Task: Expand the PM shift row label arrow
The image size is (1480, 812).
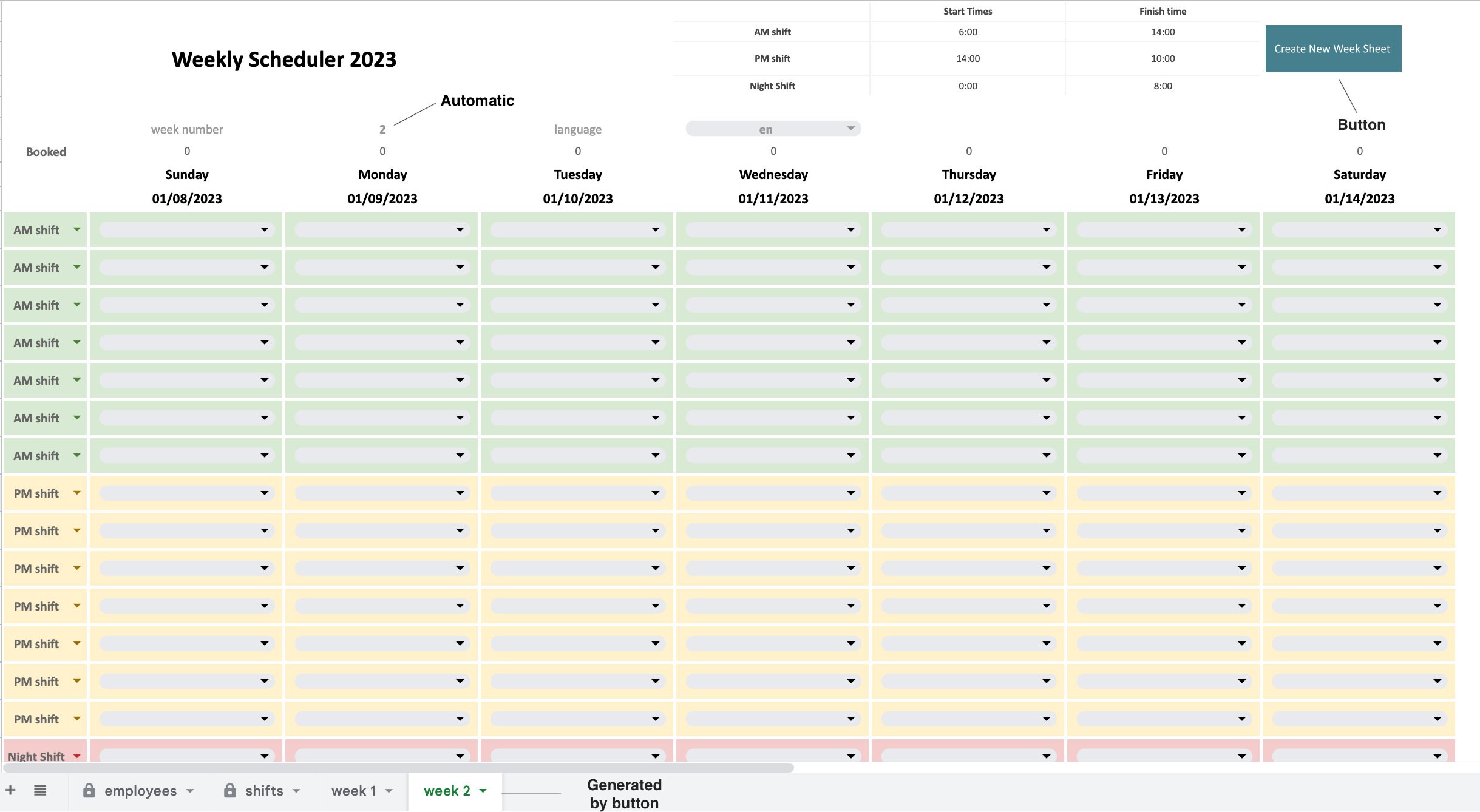Action: [76, 493]
